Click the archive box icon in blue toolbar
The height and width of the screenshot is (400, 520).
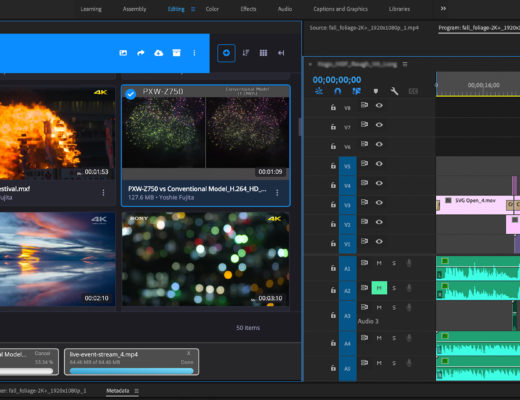coord(176,53)
